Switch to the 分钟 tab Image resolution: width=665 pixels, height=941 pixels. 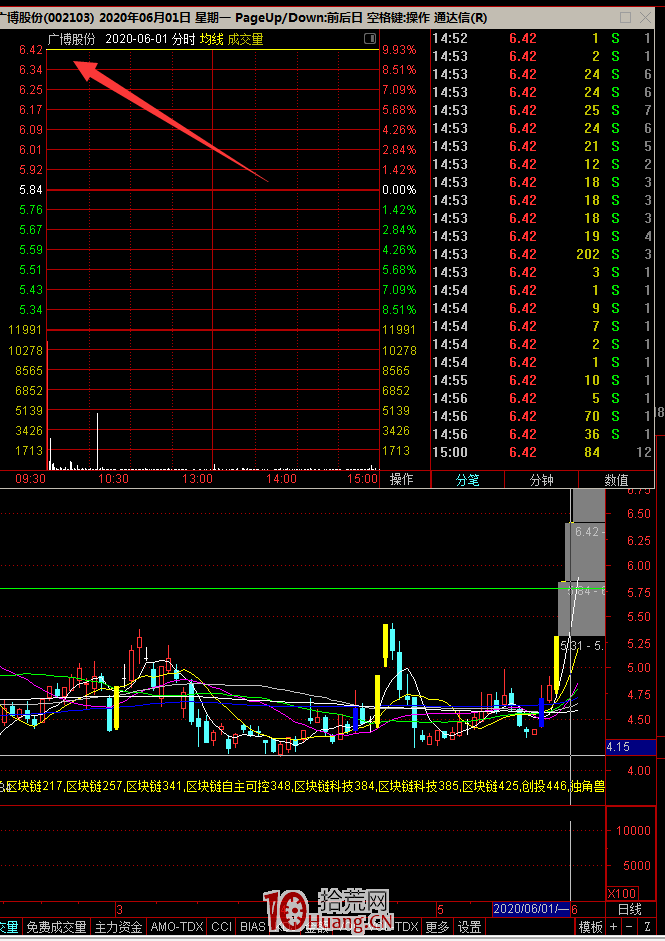(542, 480)
